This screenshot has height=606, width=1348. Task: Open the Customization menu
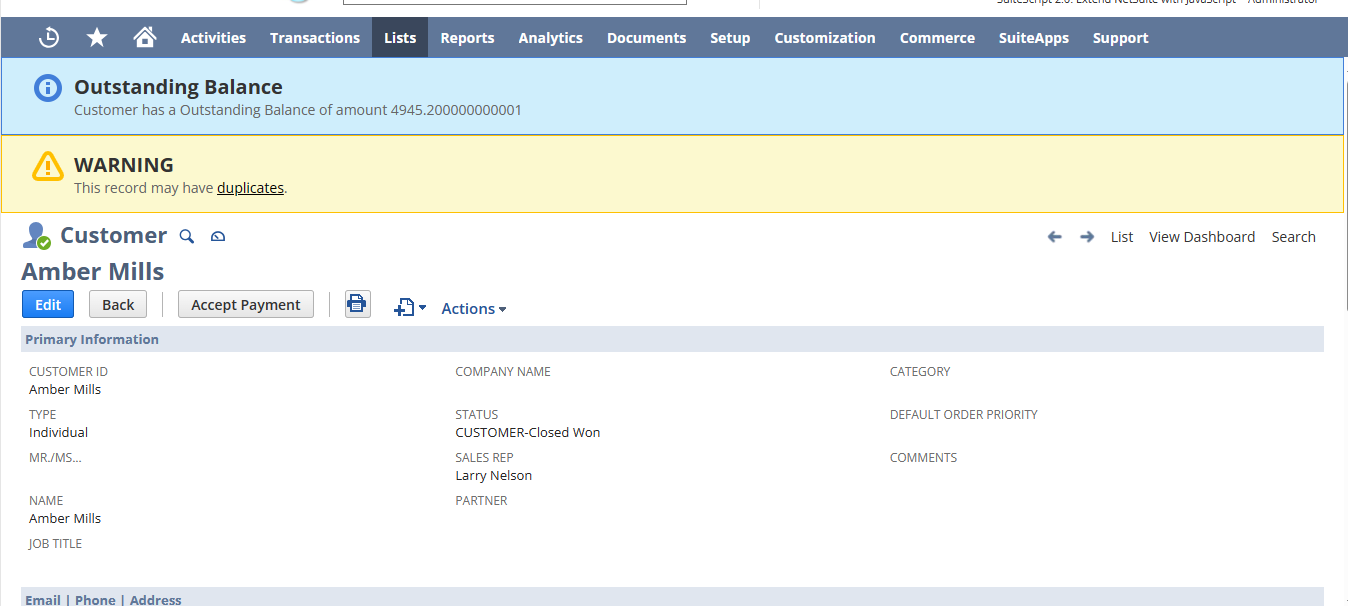[824, 38]
